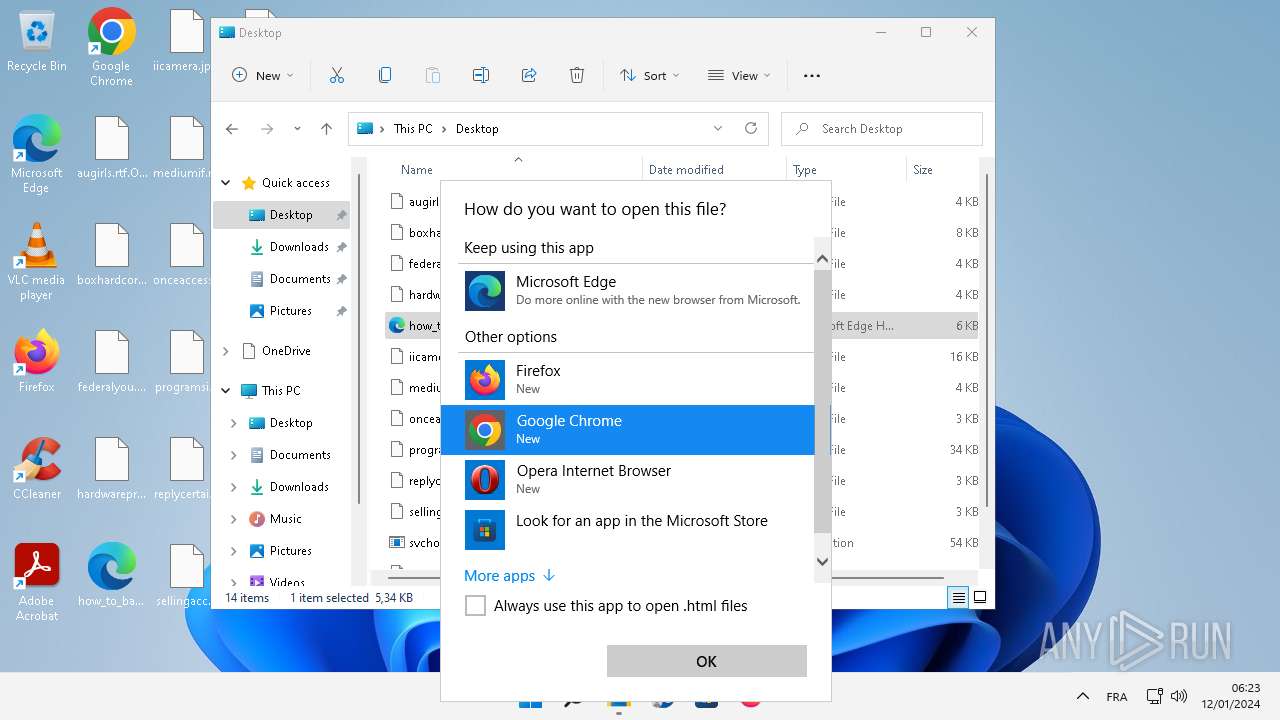Viewport: 1280px width, 720px height.
Task: Select the Adobe Acrobat desktop shortcut
Action: tap(37, 583)
